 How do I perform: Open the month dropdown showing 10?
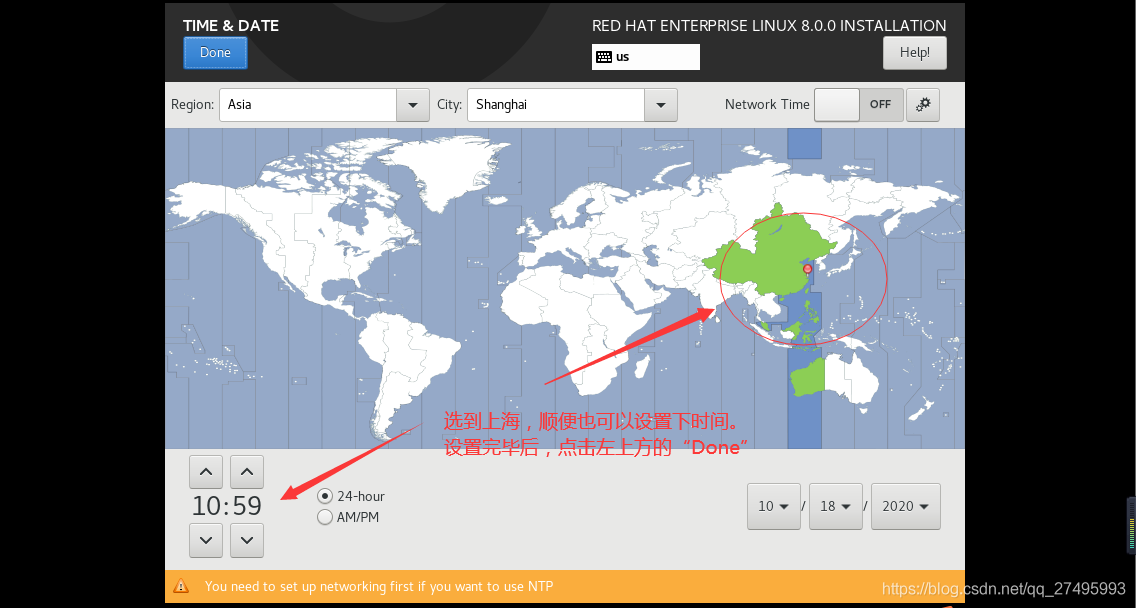[774, 507]
